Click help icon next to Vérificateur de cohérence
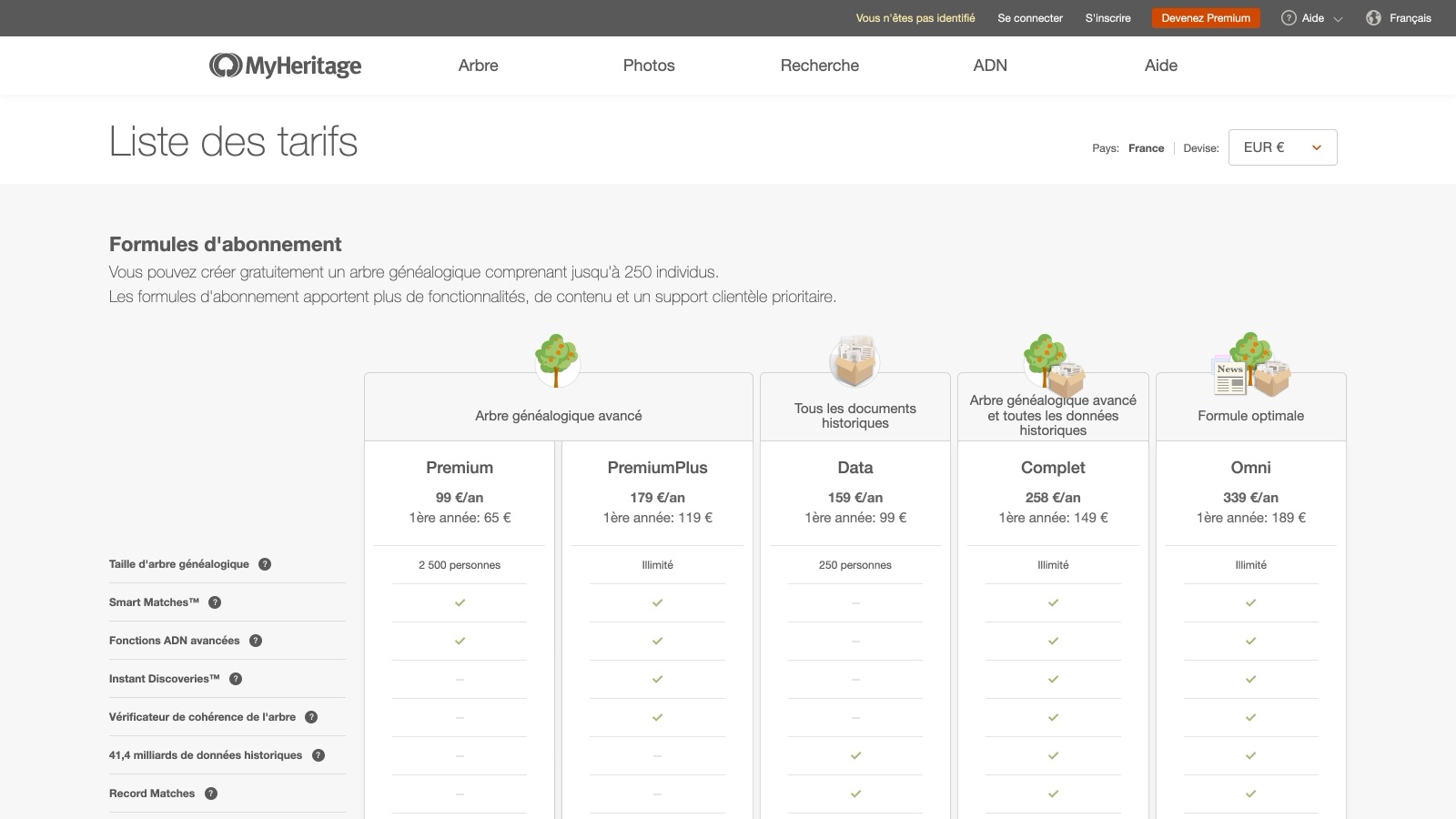1456x819 pixels. [x=311, y=717]
